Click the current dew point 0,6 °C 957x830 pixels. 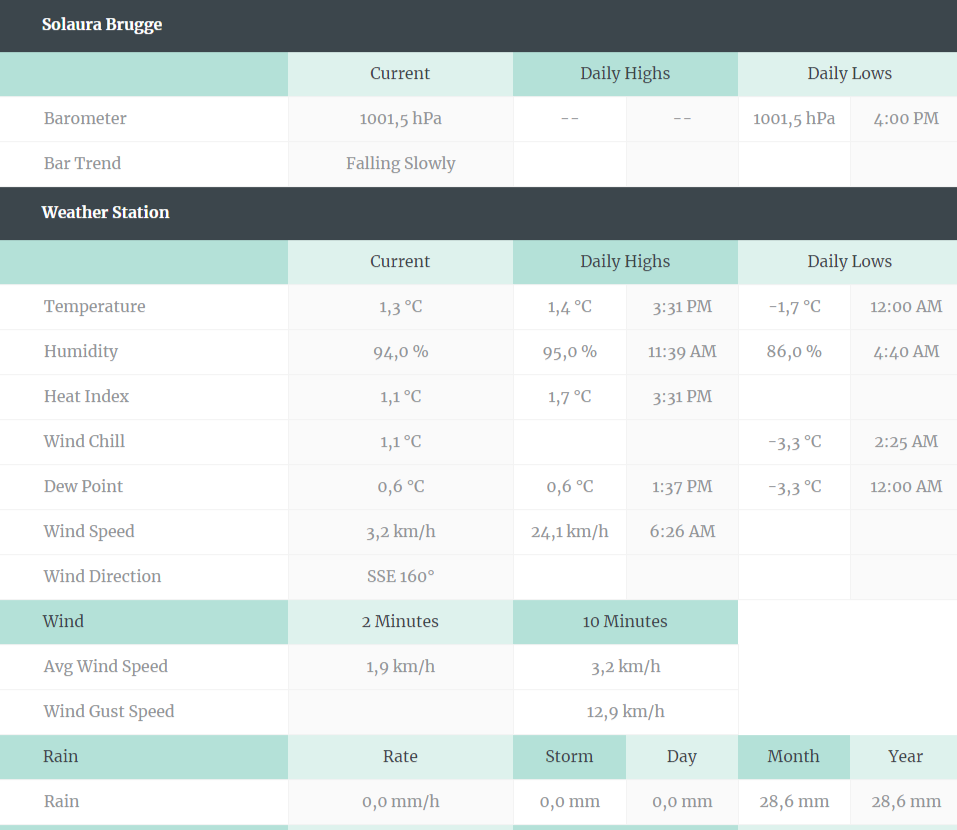tap(400, 486)
